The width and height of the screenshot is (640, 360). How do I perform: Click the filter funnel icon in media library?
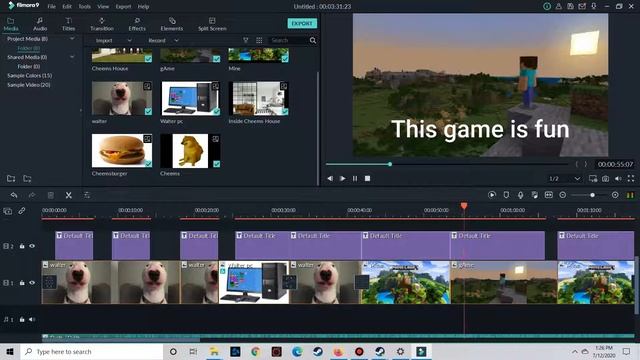[246, 40]
